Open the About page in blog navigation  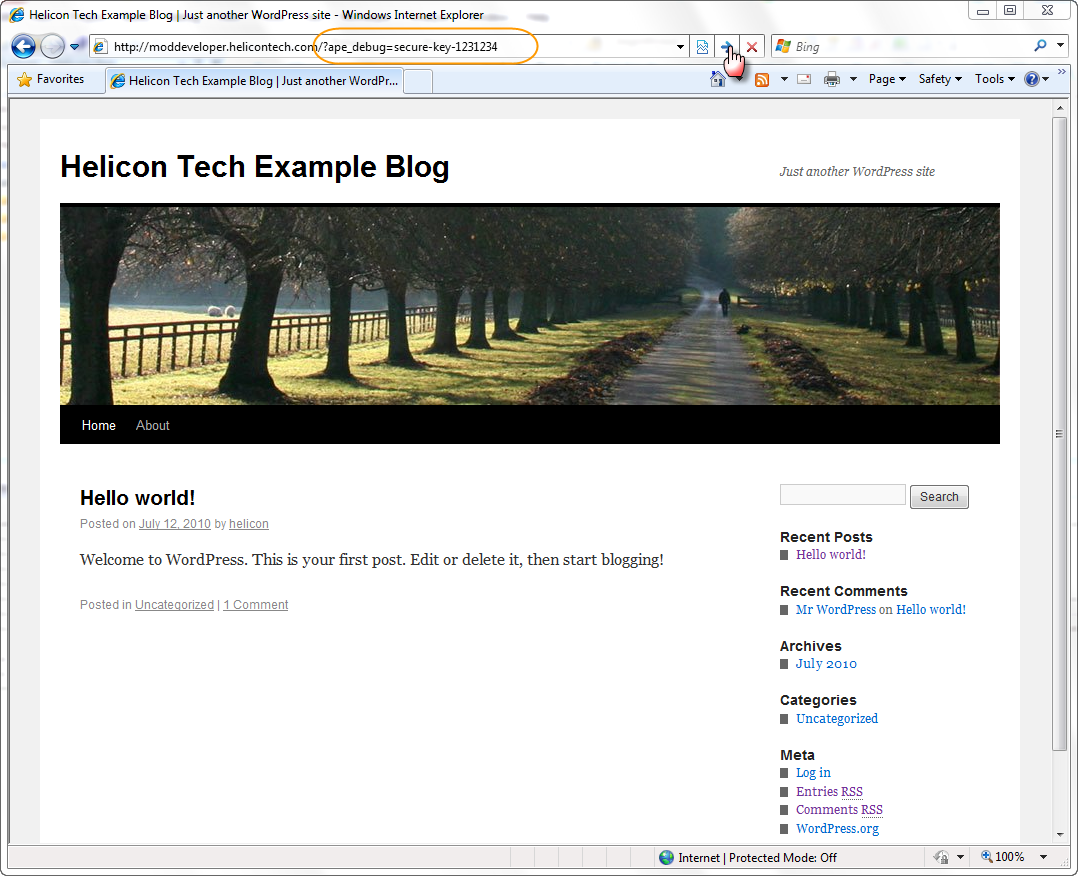point(153,426)
